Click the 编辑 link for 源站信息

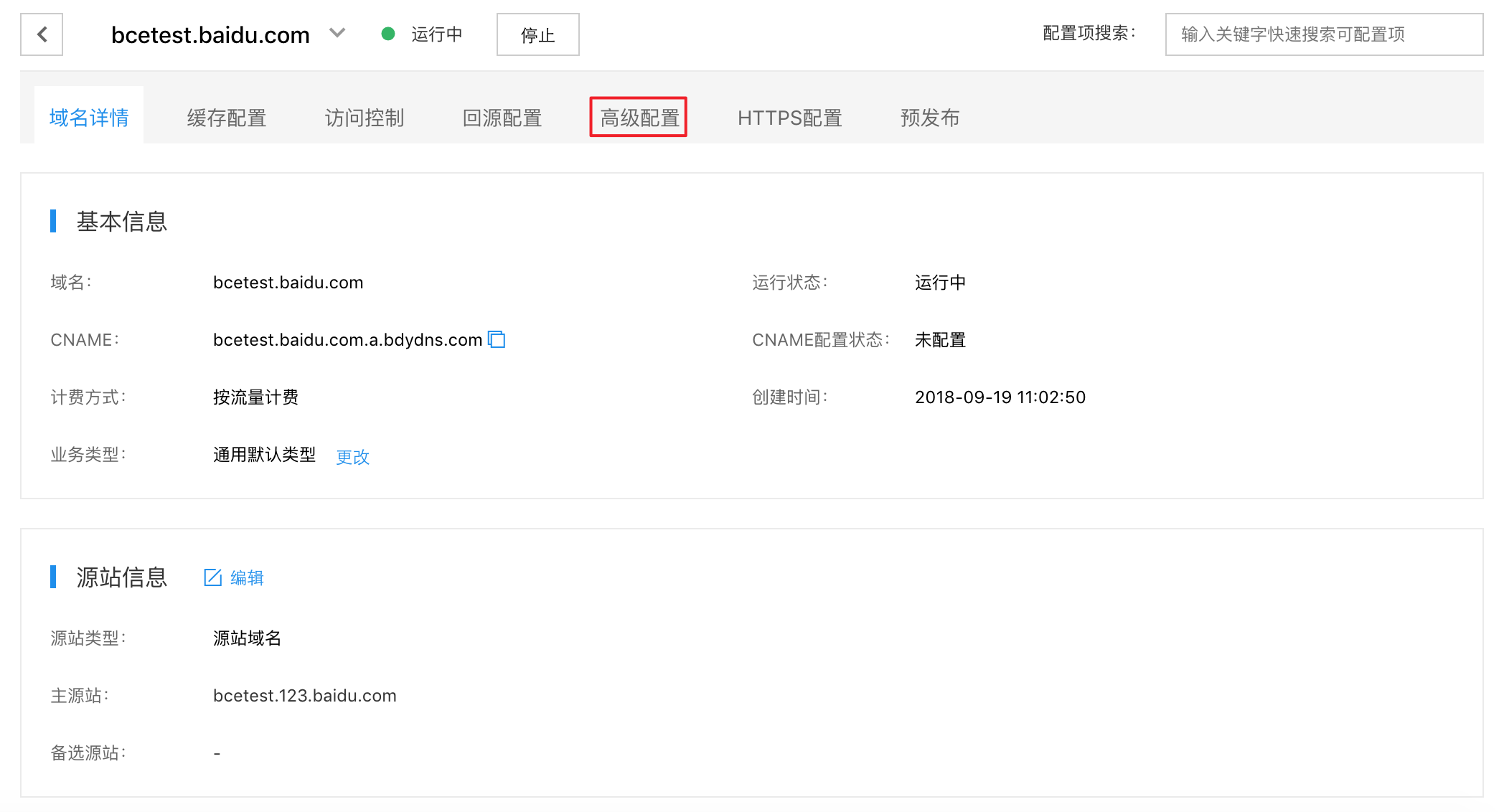click(247, 577)
